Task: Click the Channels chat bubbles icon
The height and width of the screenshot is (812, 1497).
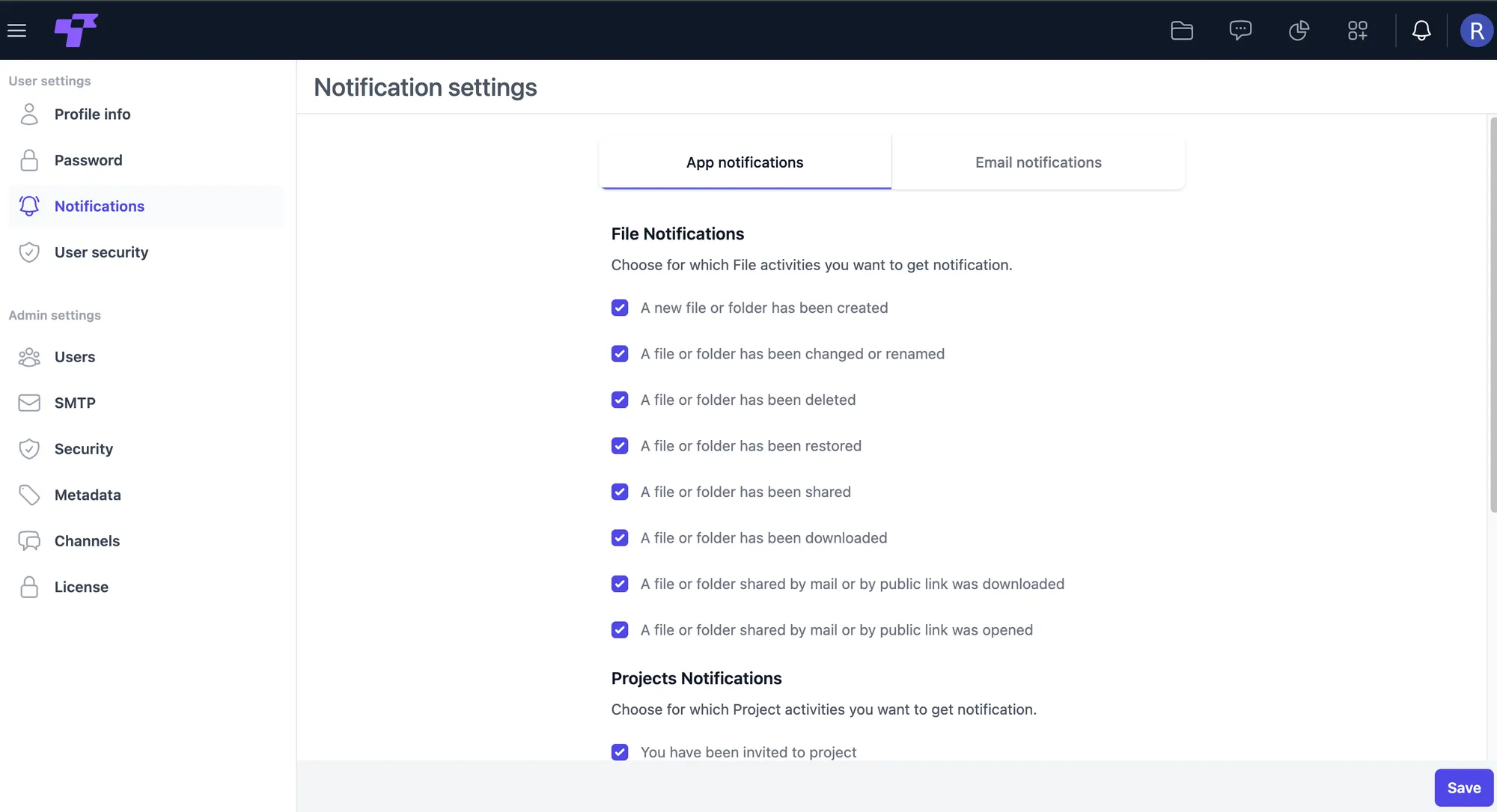Action: pos(29,541)
